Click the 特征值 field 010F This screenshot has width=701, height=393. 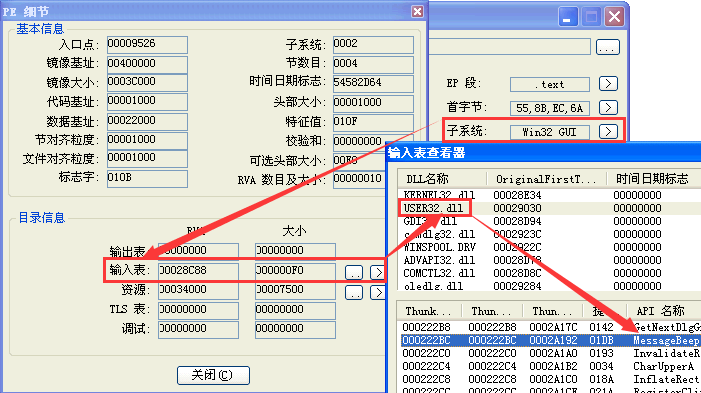(x=373, y=123)
